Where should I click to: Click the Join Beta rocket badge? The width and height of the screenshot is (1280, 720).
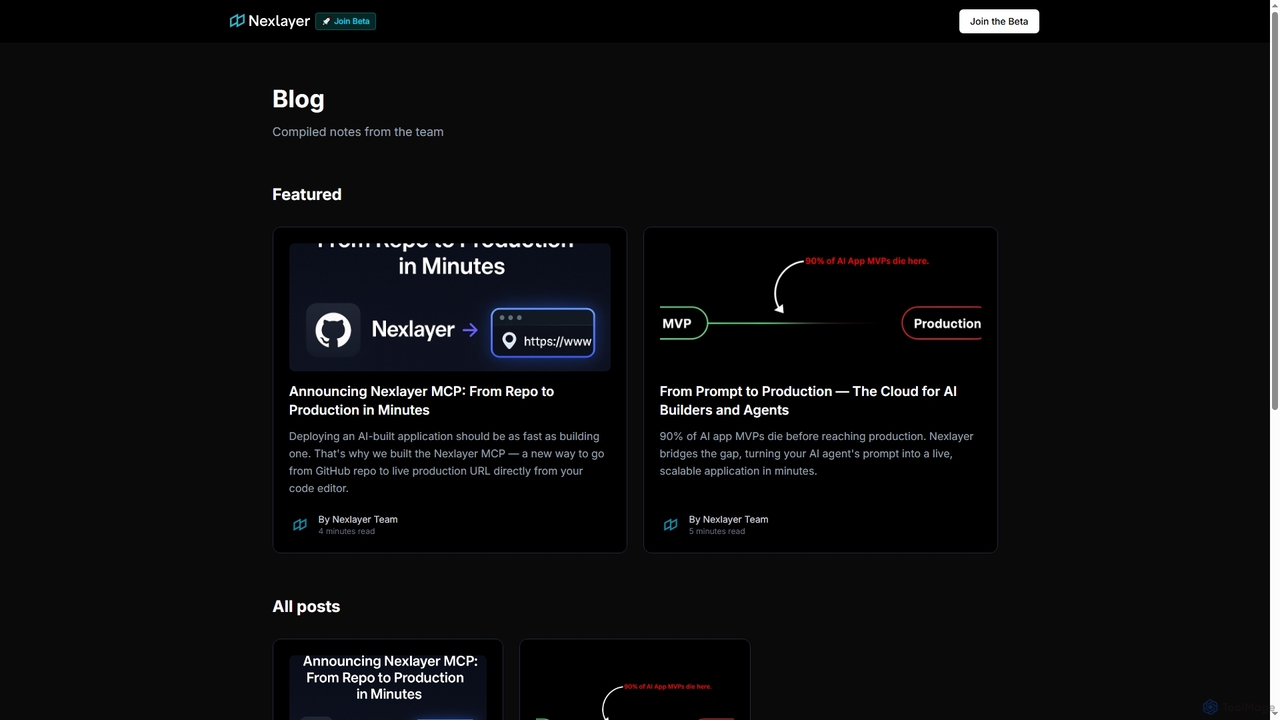click(x=346, y=21)
